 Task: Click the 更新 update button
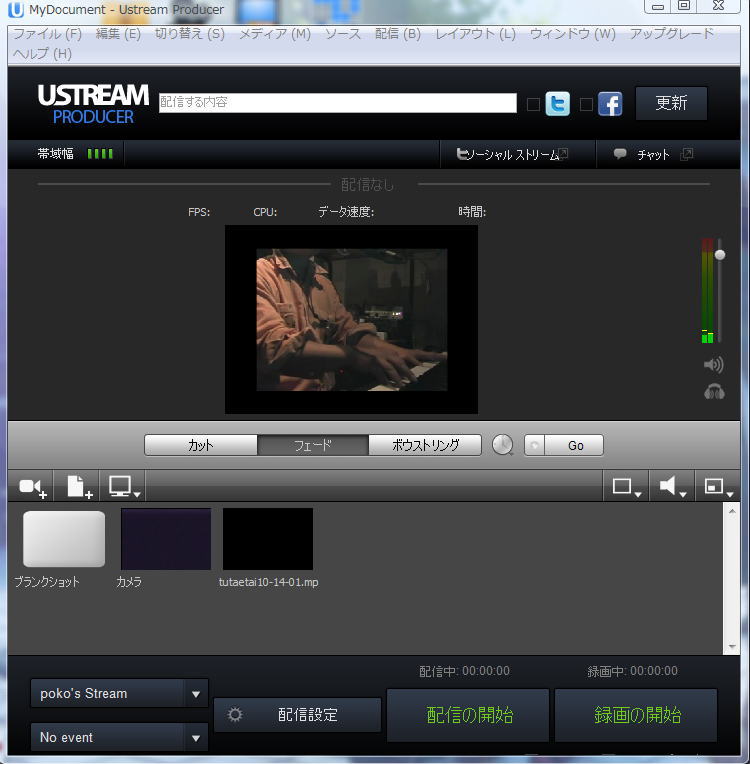click(x=671, y=103)
